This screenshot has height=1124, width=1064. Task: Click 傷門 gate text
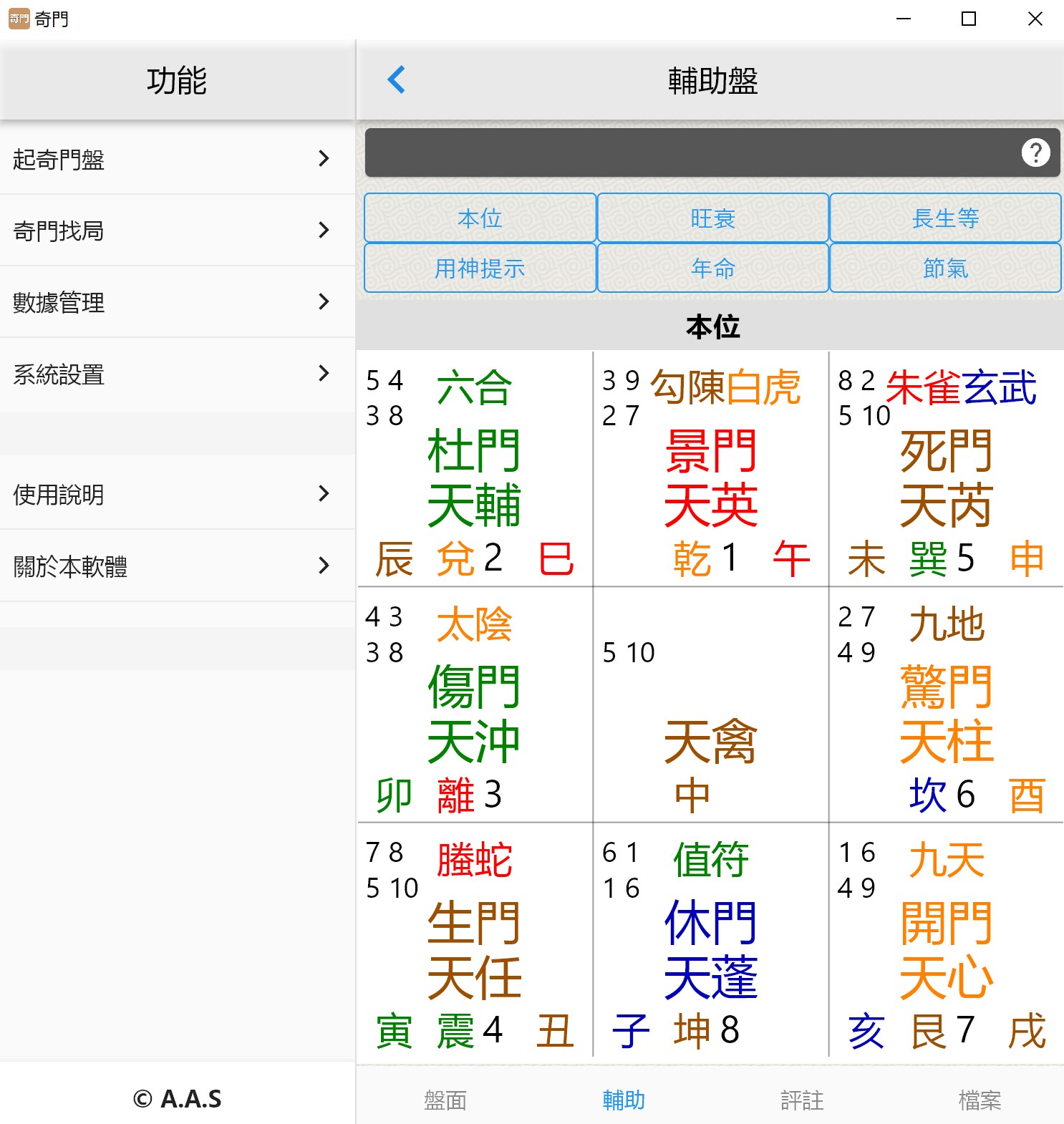pos(474,687)
